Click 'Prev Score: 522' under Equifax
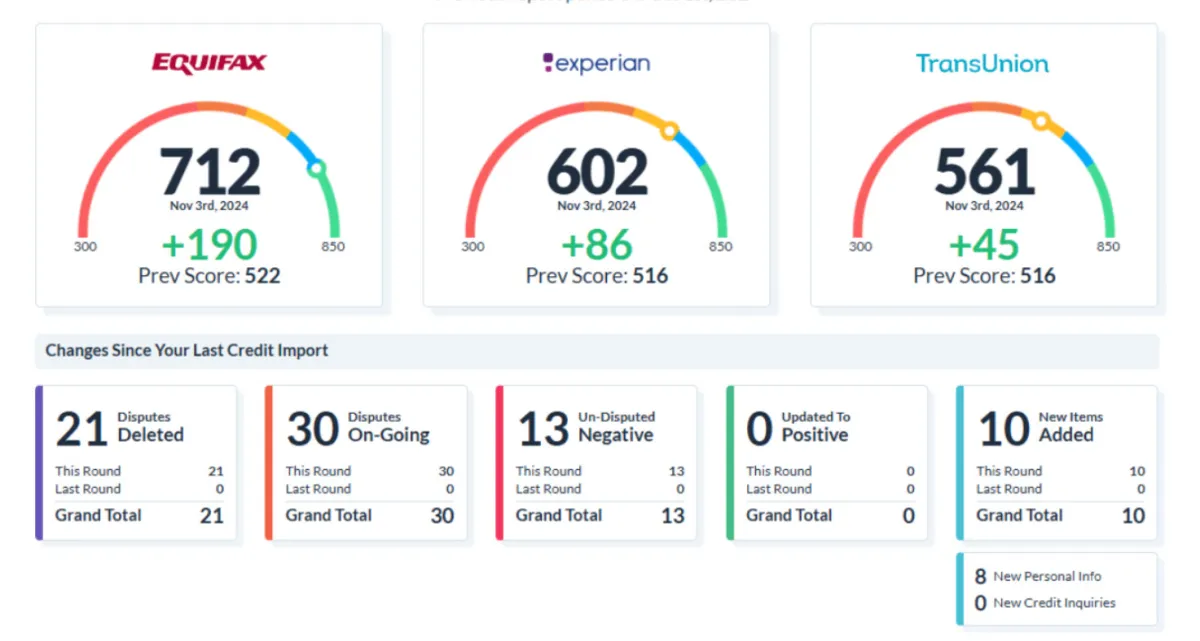The image size is (1200, 641). 209,276
